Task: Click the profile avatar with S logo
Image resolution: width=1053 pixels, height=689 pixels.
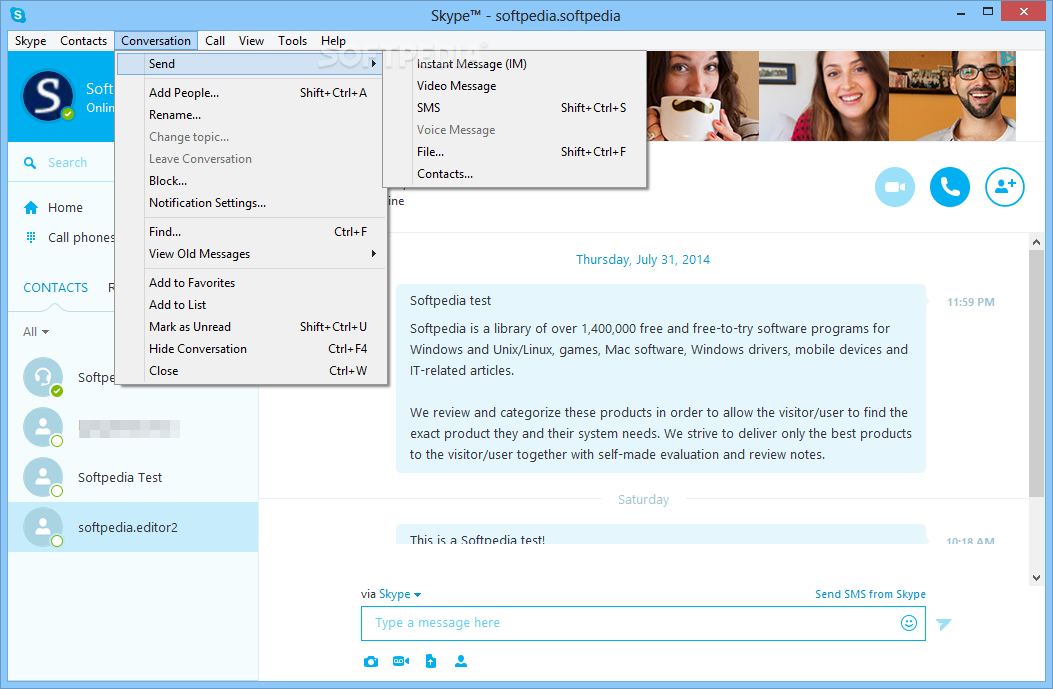Action: (48, 96)
